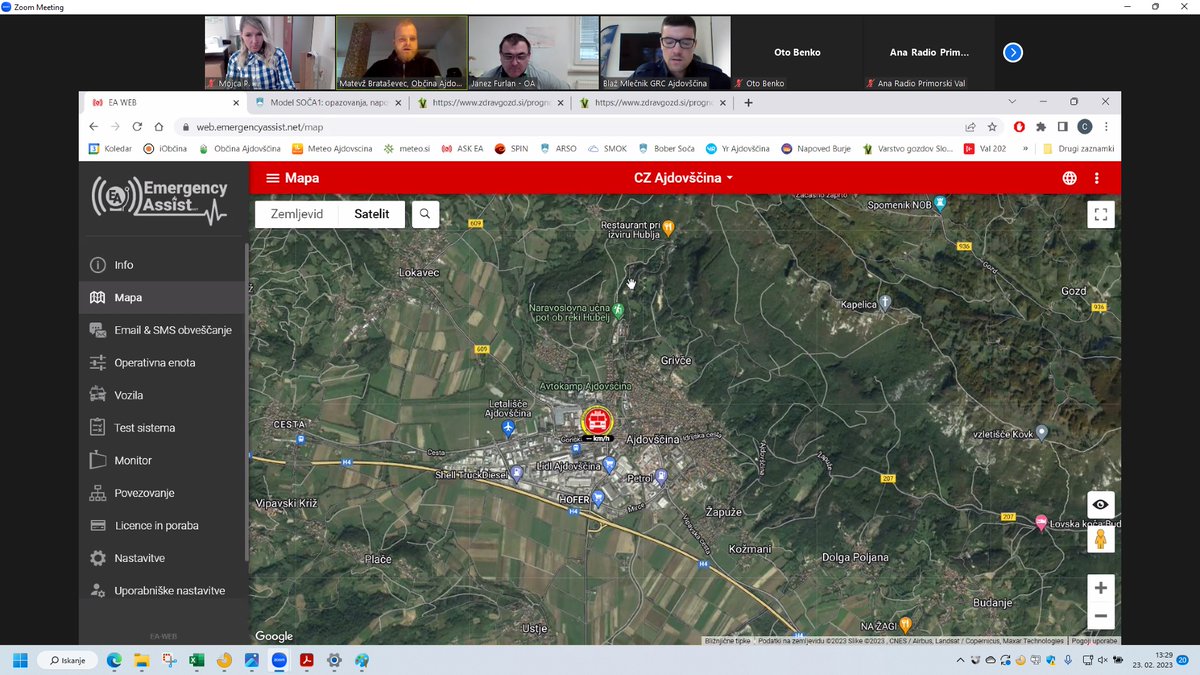Screen dimensions: 1200x675
Task: Open the Koledar bookmark
Action: (x=110, y=148)
